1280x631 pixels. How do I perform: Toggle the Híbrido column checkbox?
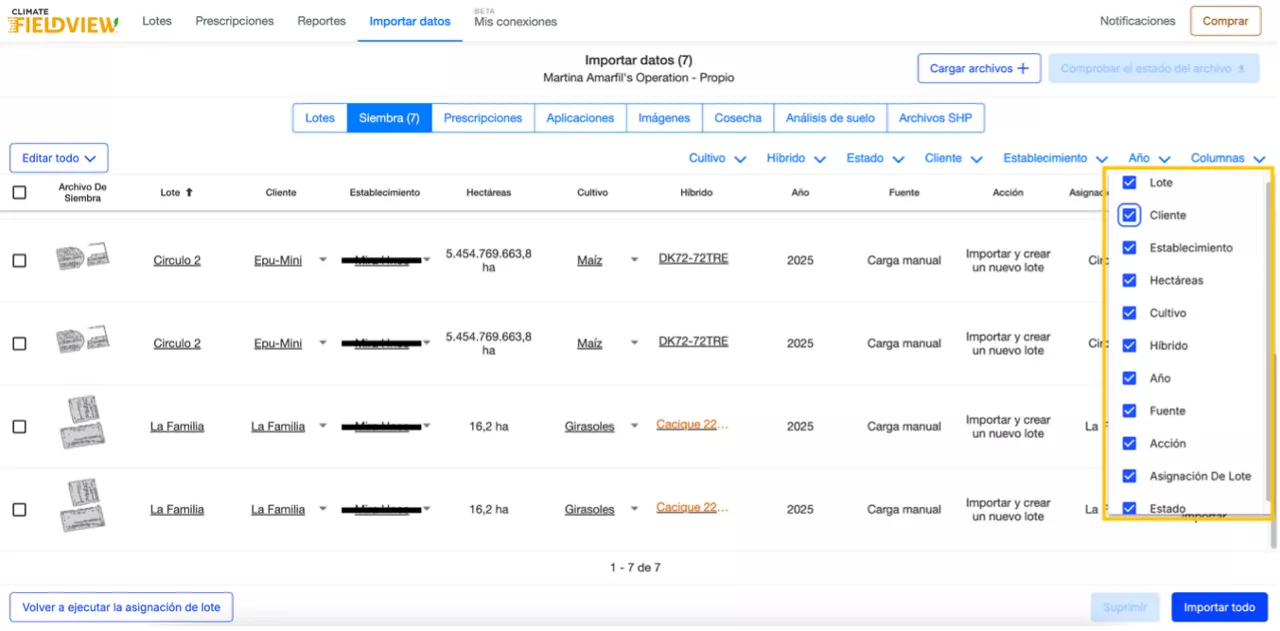pos(1129,346)
